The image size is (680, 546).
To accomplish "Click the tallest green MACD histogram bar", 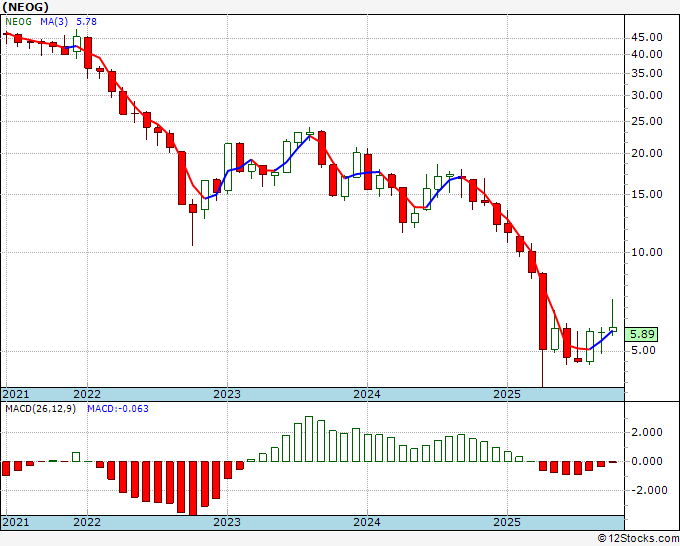I will pos(309,439).
